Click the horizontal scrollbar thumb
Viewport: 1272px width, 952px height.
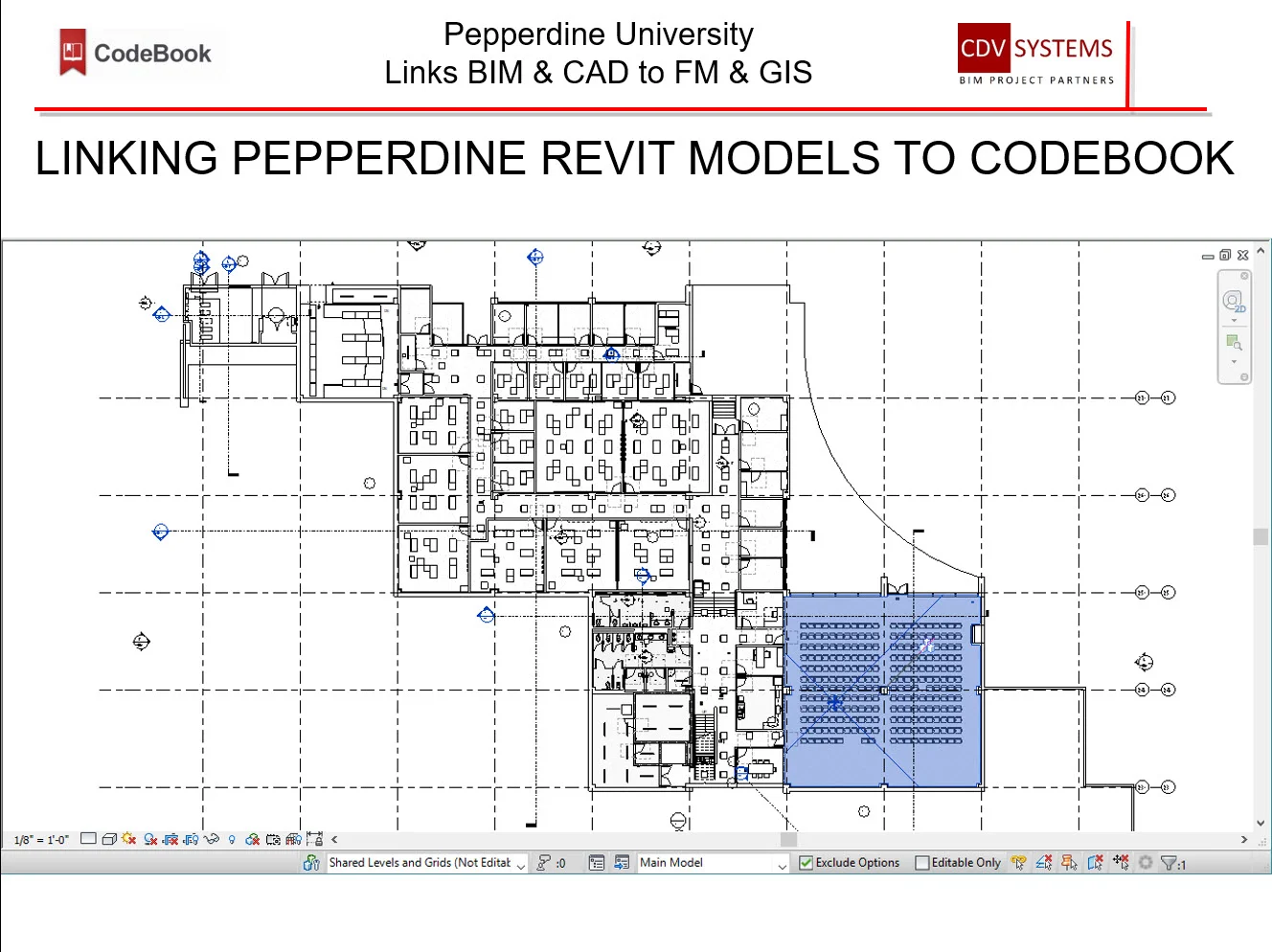pos(788,840)
